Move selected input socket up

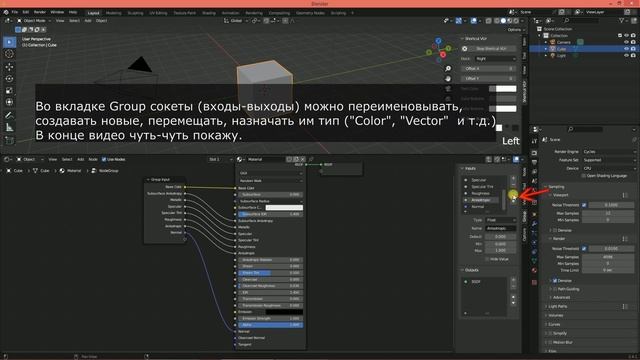point(513,195)
